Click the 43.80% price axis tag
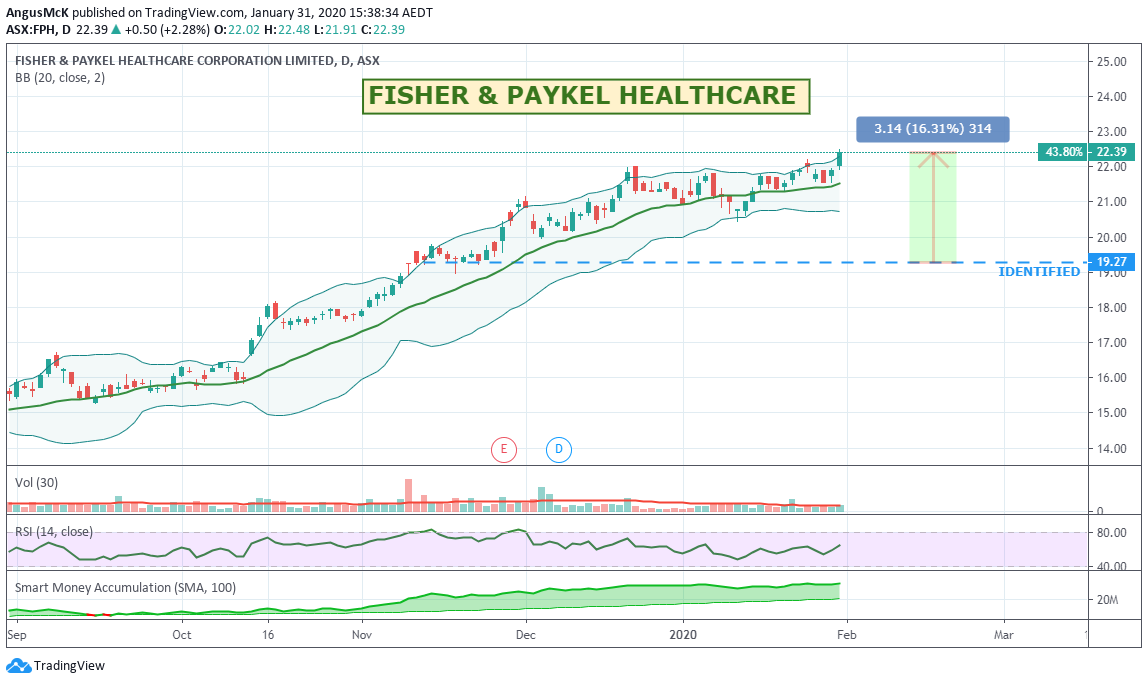1148x684 pixels. (1063, 152)
